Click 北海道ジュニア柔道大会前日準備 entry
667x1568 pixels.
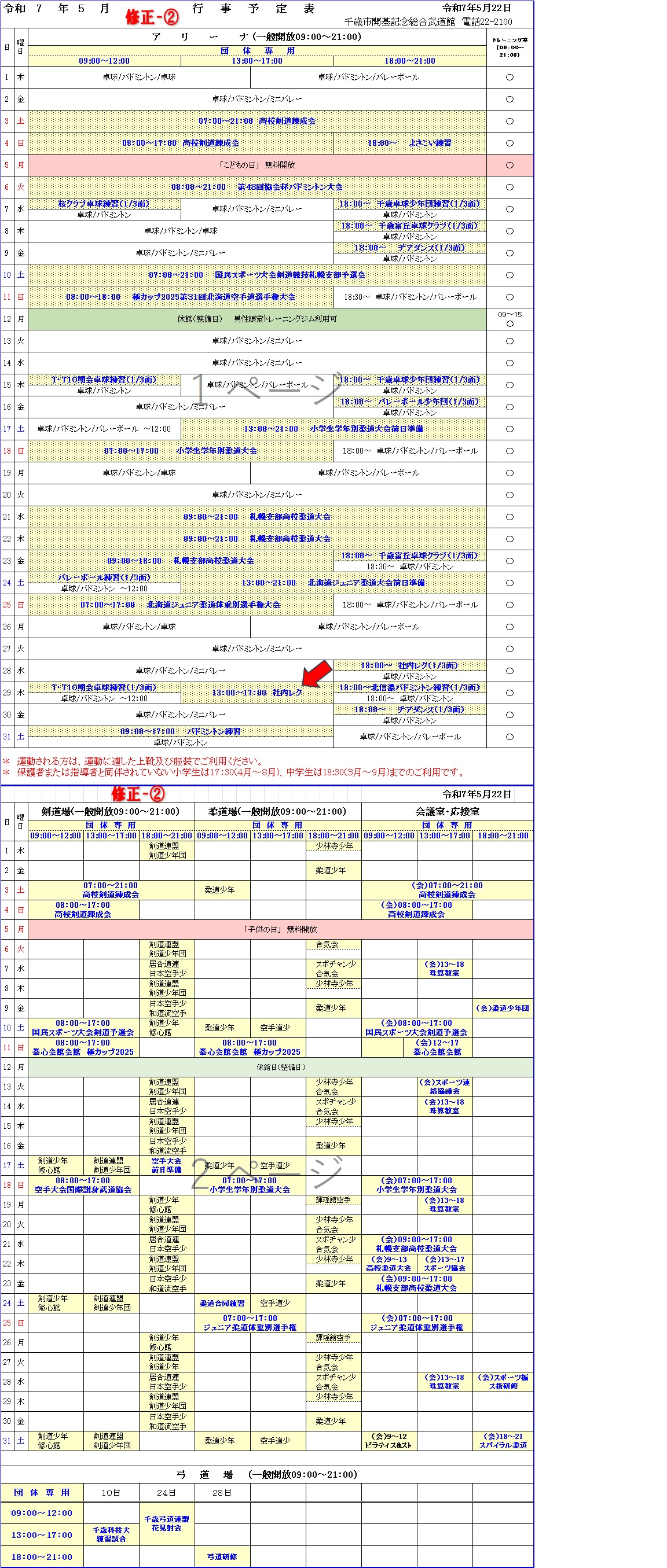click(x=334, y=583)
